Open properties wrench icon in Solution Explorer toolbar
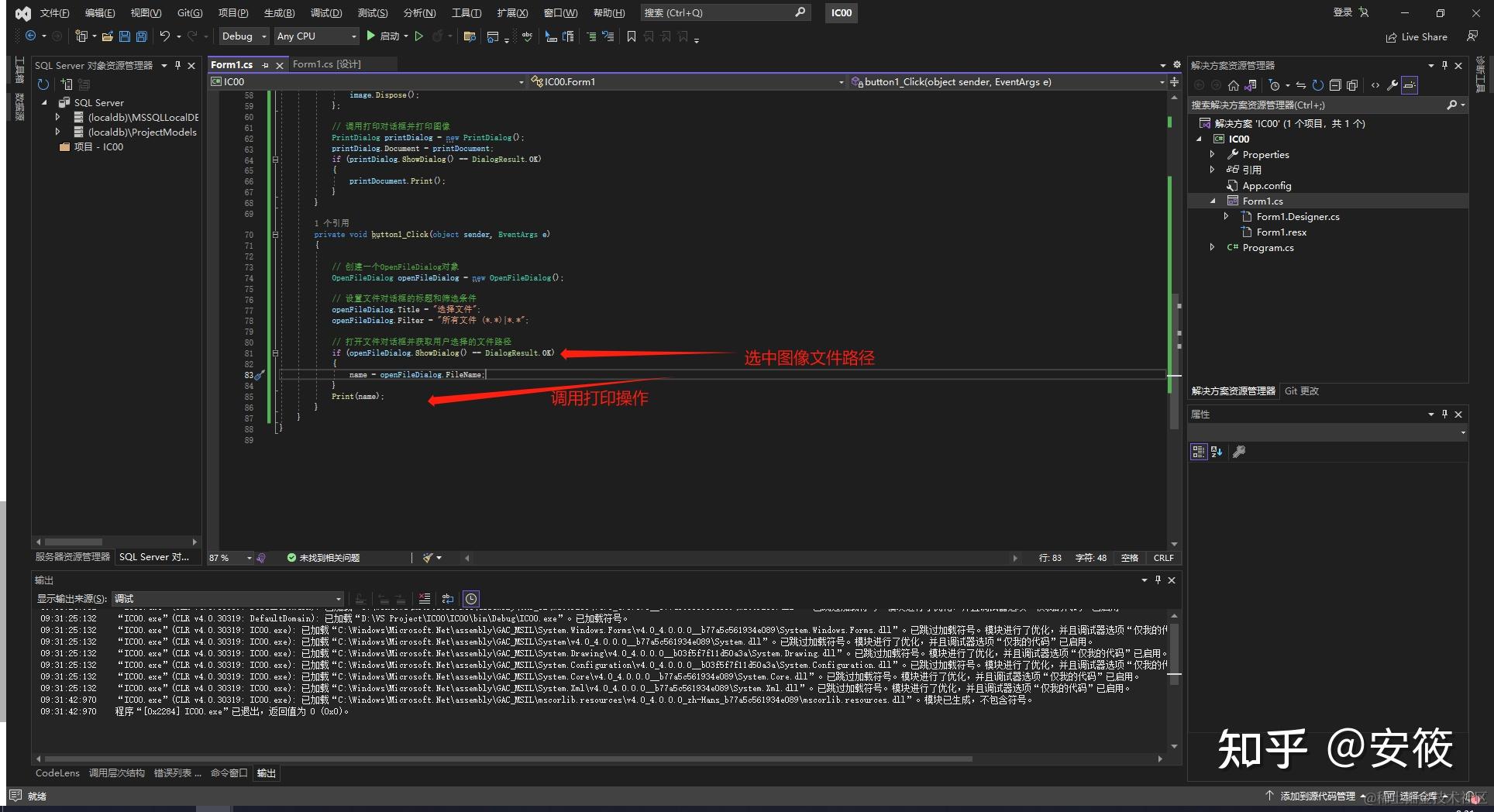This screenshot has height=812, width=1494. [1392, 85]
